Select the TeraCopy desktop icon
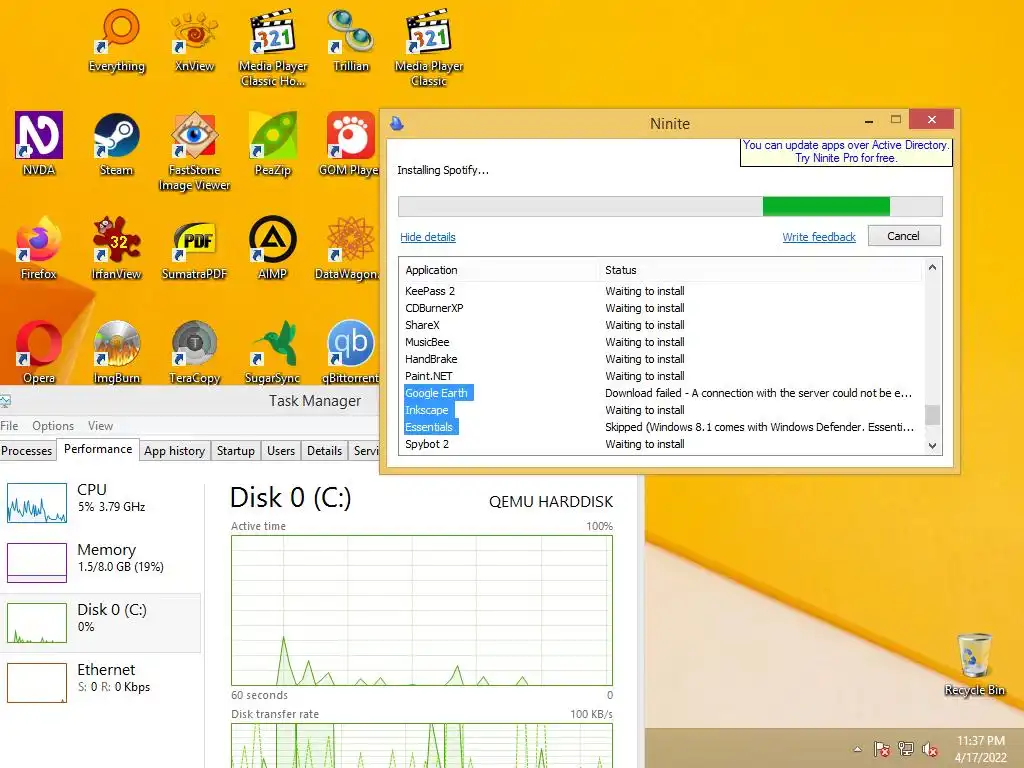The width and height of the screenshot is (1024, 768). (194, 351)
